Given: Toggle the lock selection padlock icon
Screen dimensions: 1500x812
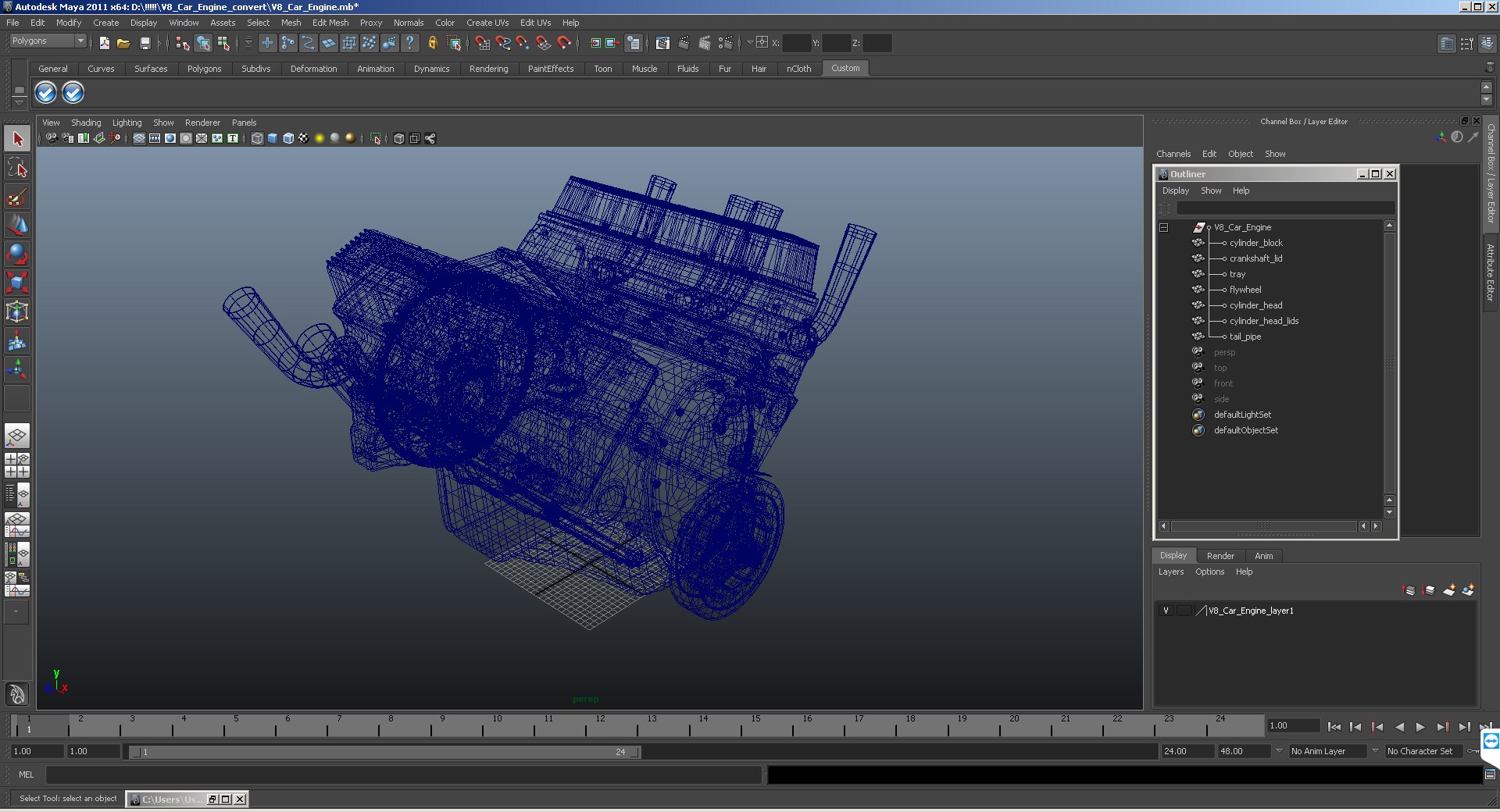Looking at the screenshot, I should [x=433, y=43].
